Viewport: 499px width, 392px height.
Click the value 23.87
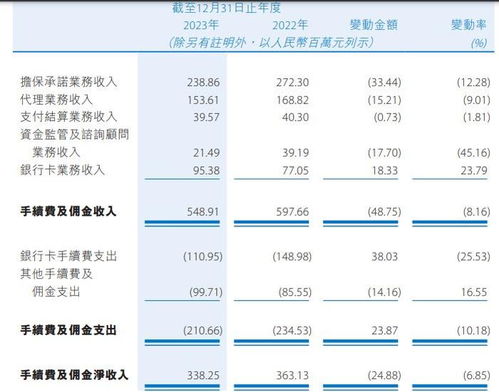tap(385, 331)
